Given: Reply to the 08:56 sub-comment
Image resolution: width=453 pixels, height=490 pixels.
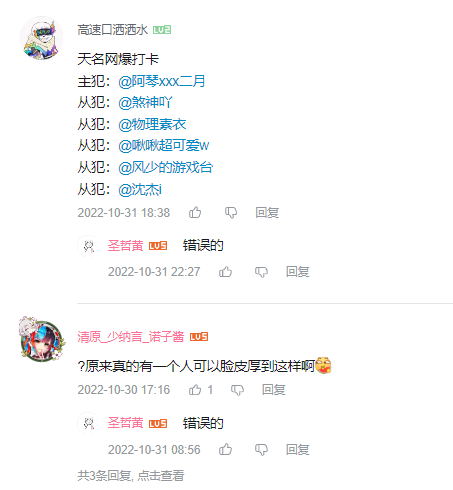Looking at the screenshot, I should [x=298, y=450].
